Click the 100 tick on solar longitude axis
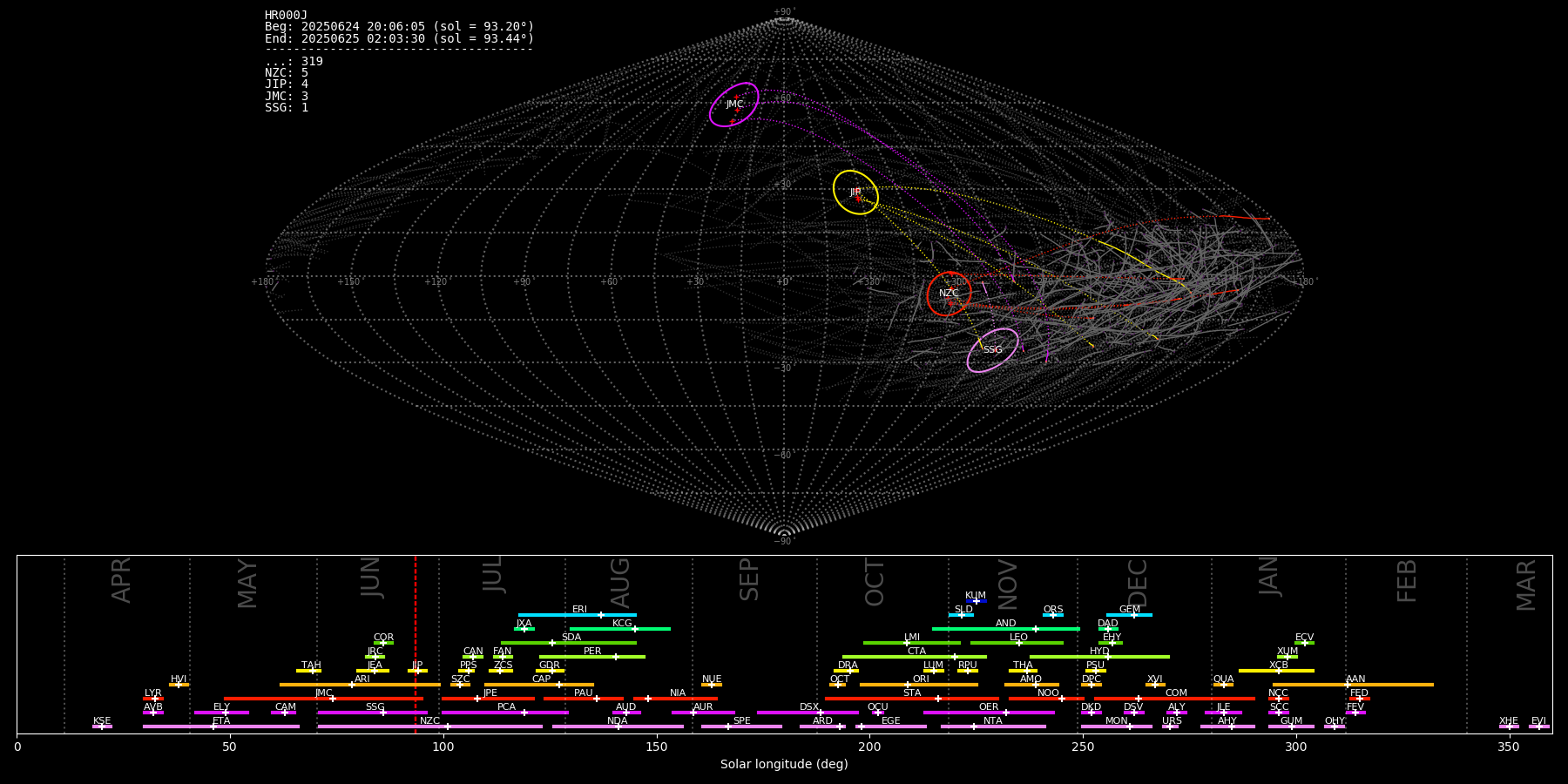 443,747
